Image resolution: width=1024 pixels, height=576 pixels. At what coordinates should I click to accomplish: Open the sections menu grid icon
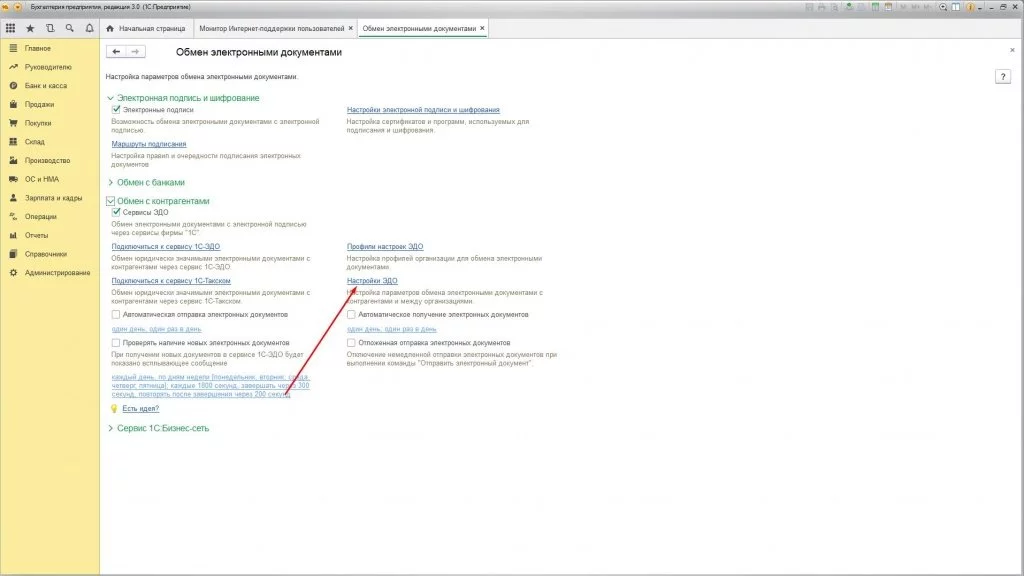coord(11,29)
